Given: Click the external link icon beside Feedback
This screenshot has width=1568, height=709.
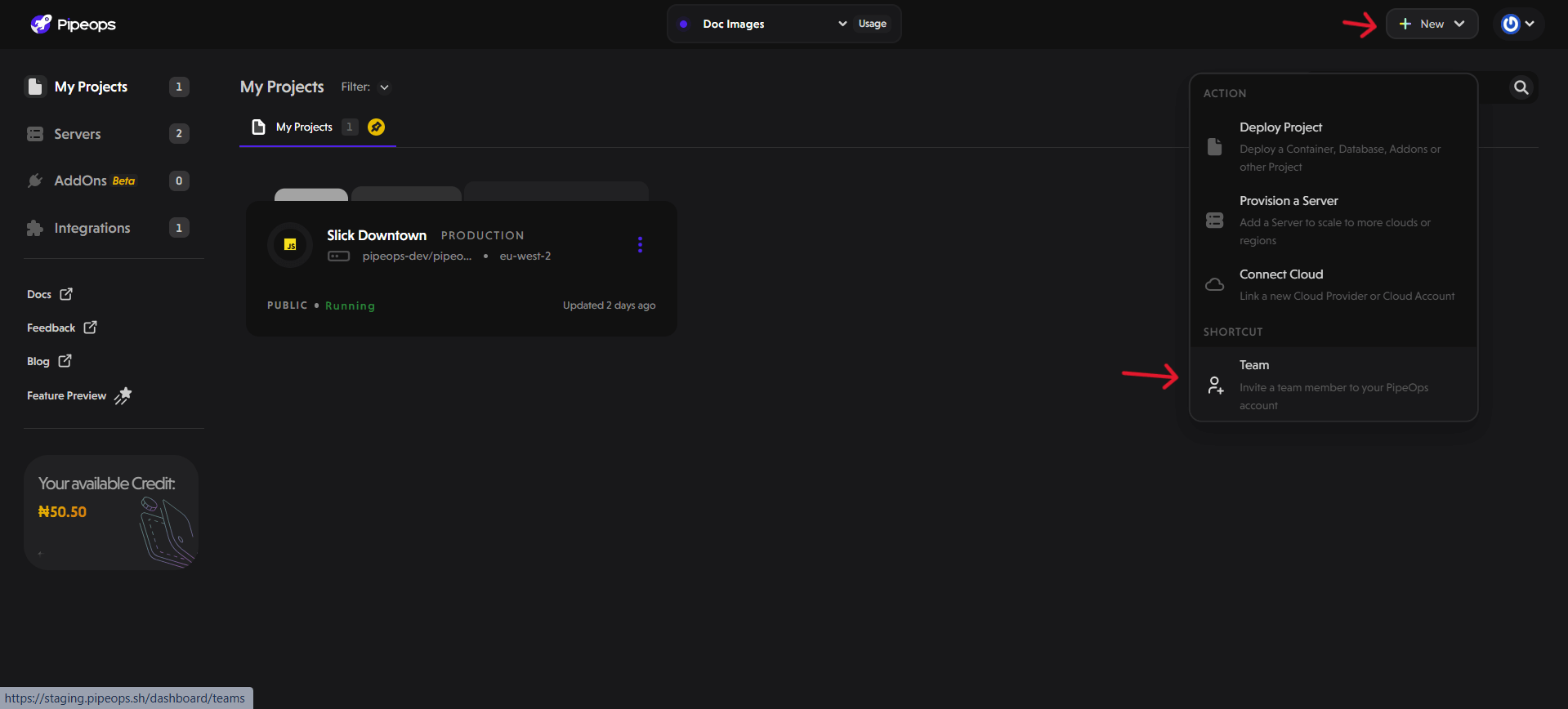Looking at the screenshot, I should tap(91, 328).
